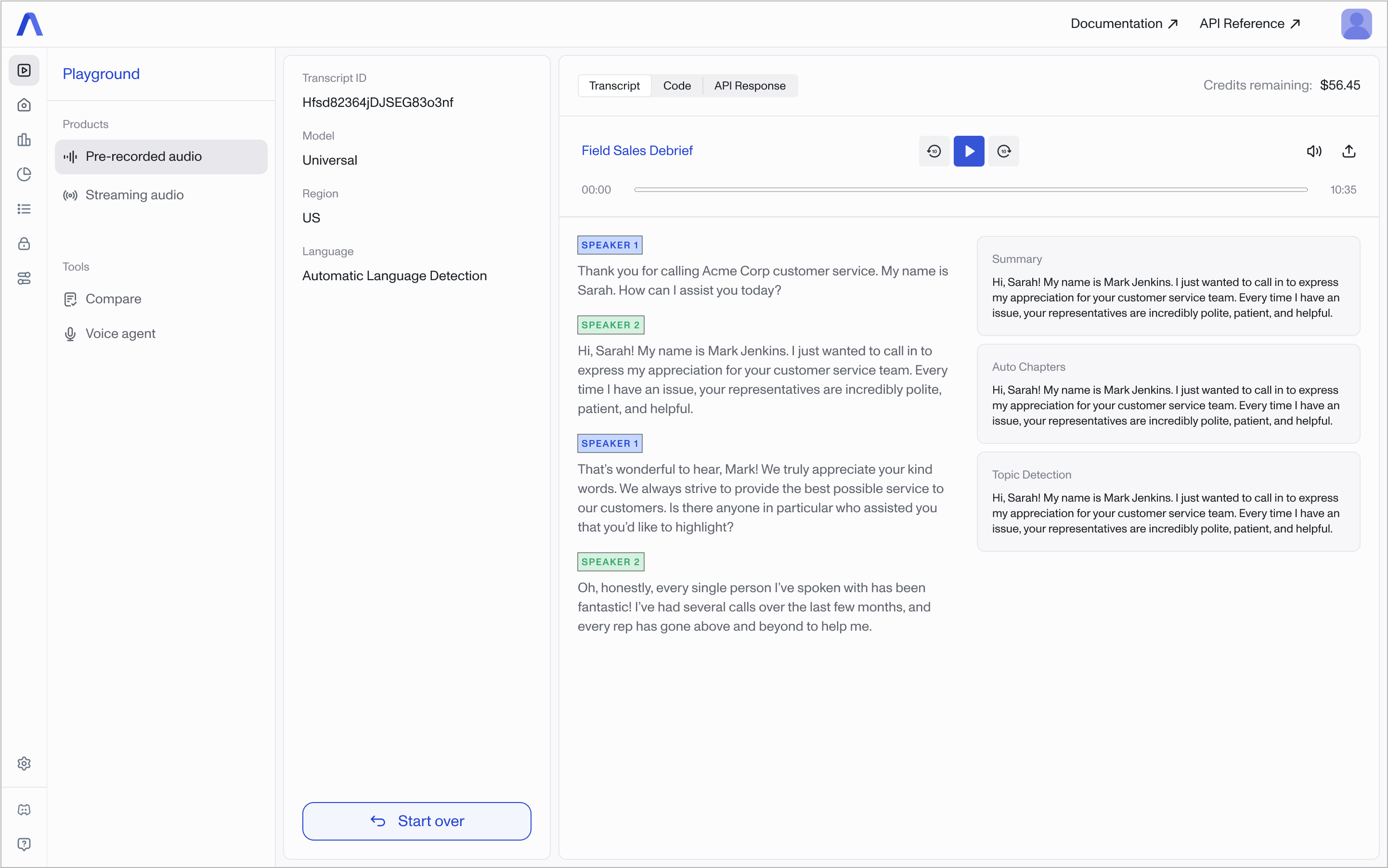Open the list icon in left sidebar
Viewport: 1388px width, 868px height.
pos(24,209)
